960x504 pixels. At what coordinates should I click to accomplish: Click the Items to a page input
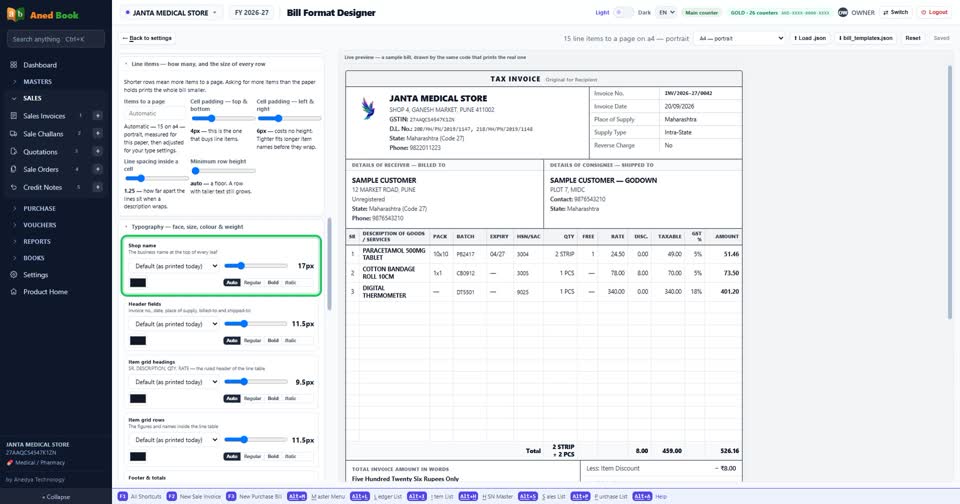[x=154, y=113]
